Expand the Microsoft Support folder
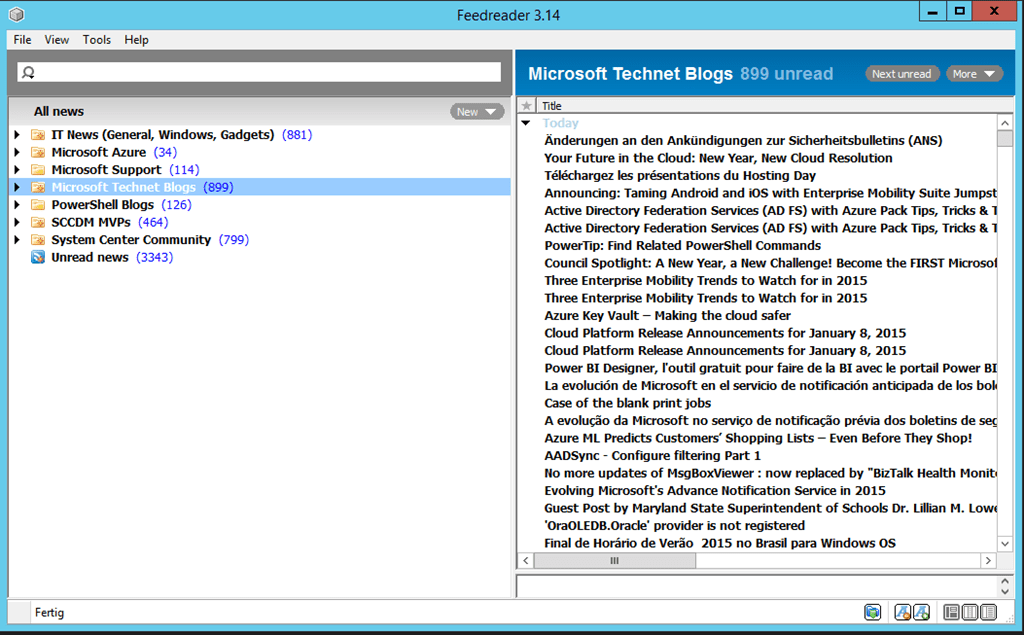The width and height of the screenshot is (1024, 635). tap(17, 170)
